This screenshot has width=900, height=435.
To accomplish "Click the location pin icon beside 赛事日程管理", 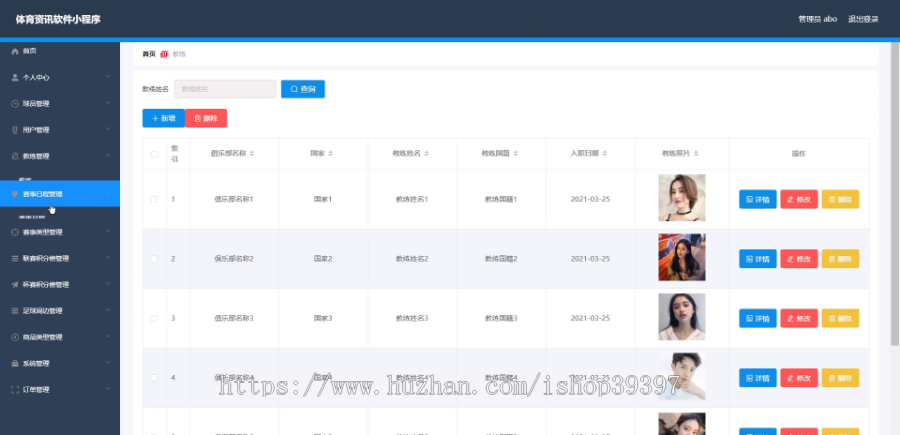I will click(15, 194).
